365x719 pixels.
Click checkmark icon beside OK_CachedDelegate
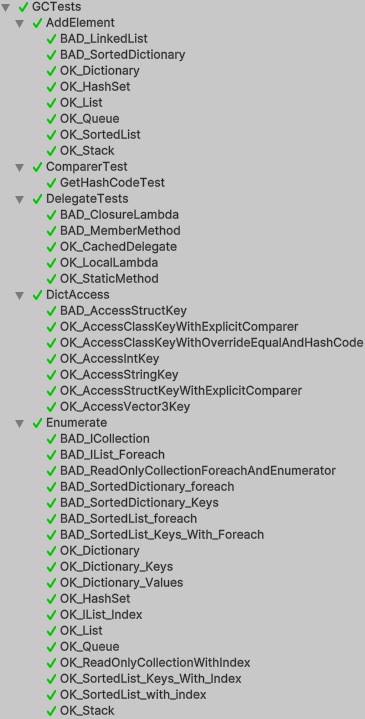pyautogui.click(x=51, y=247)
